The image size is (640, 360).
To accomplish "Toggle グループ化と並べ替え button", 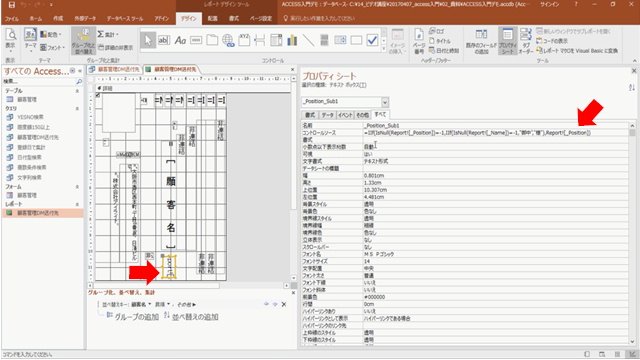I will click(83, 41).
